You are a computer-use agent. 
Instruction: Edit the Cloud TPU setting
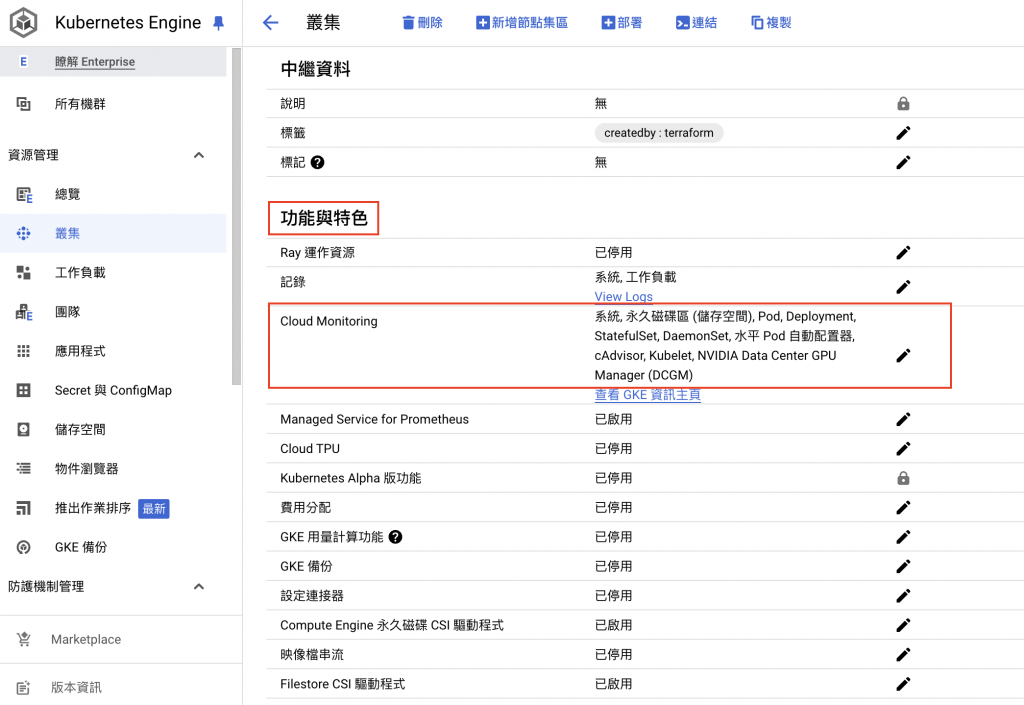(903, 448)
